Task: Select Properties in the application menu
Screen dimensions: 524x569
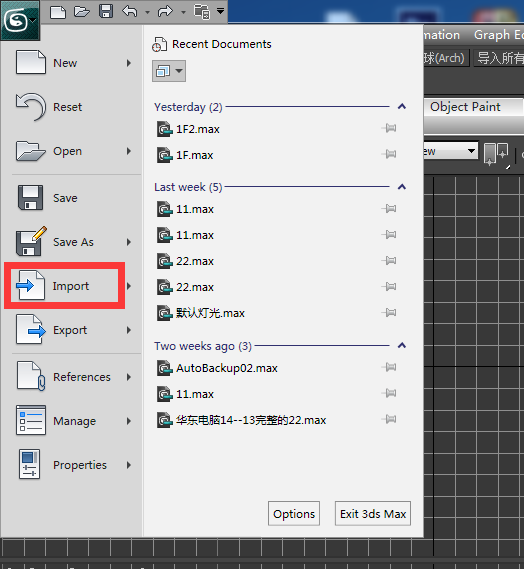Action: coord(73,465)
